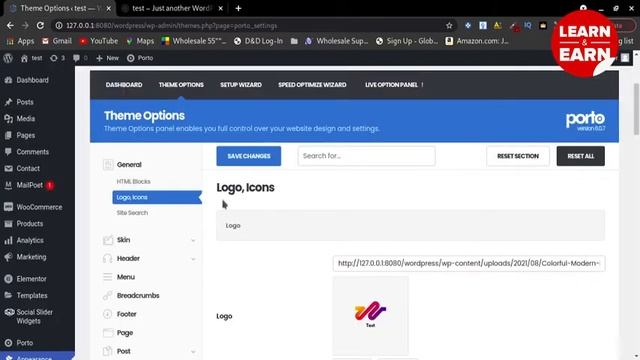Visit the site via 'test' home icon
The height and width of the screenshot is (360, 640).
(31, 58)
